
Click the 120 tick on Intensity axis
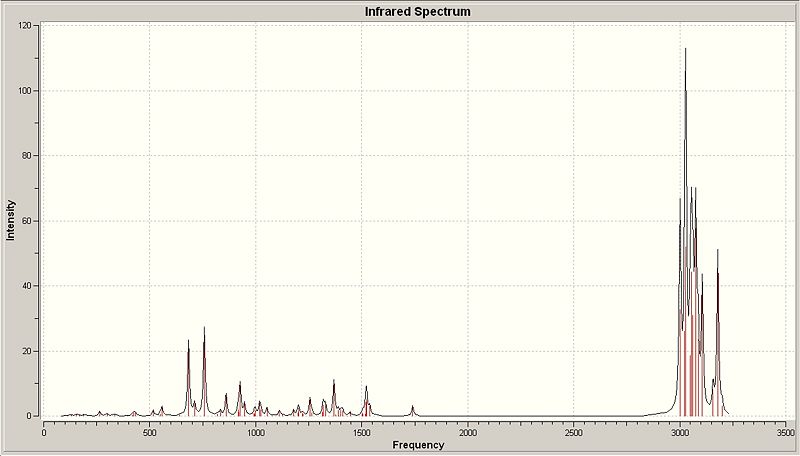26,25
